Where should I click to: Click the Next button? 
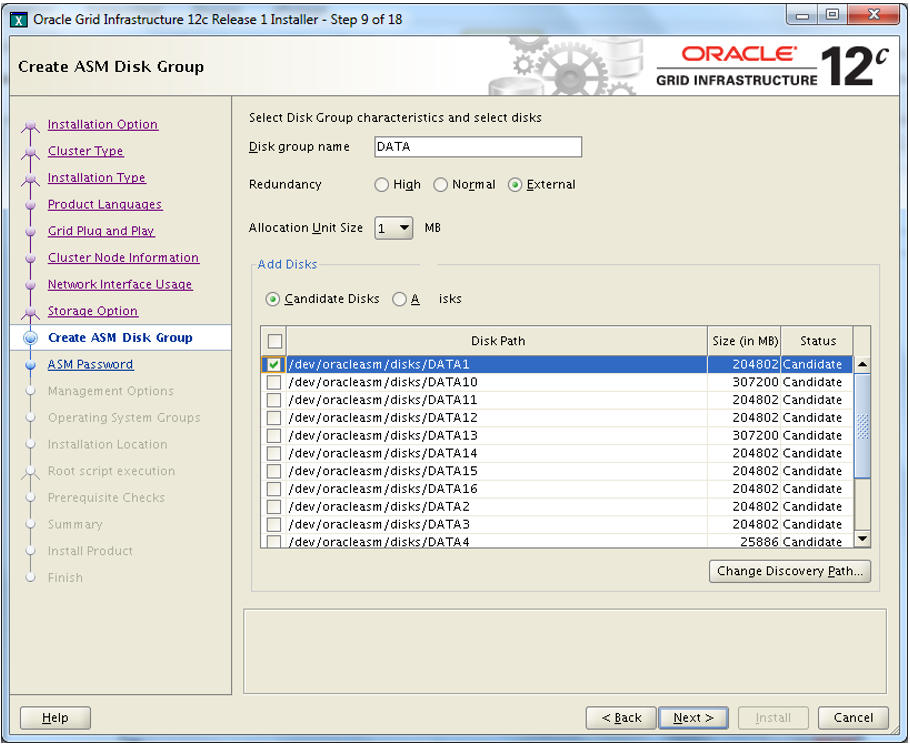pos(694,718)
